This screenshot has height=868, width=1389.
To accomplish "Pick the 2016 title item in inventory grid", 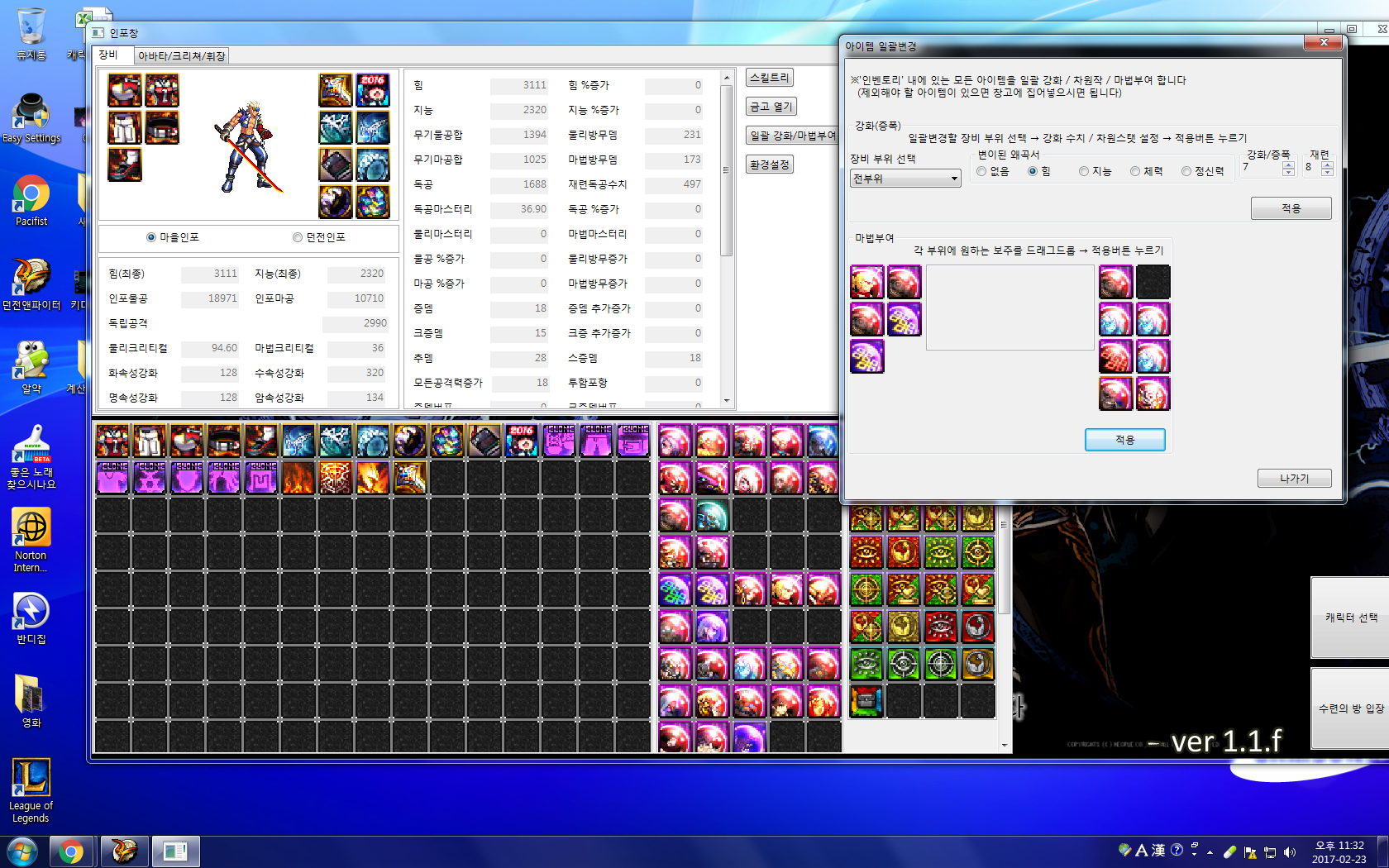I will click(522, 441).
